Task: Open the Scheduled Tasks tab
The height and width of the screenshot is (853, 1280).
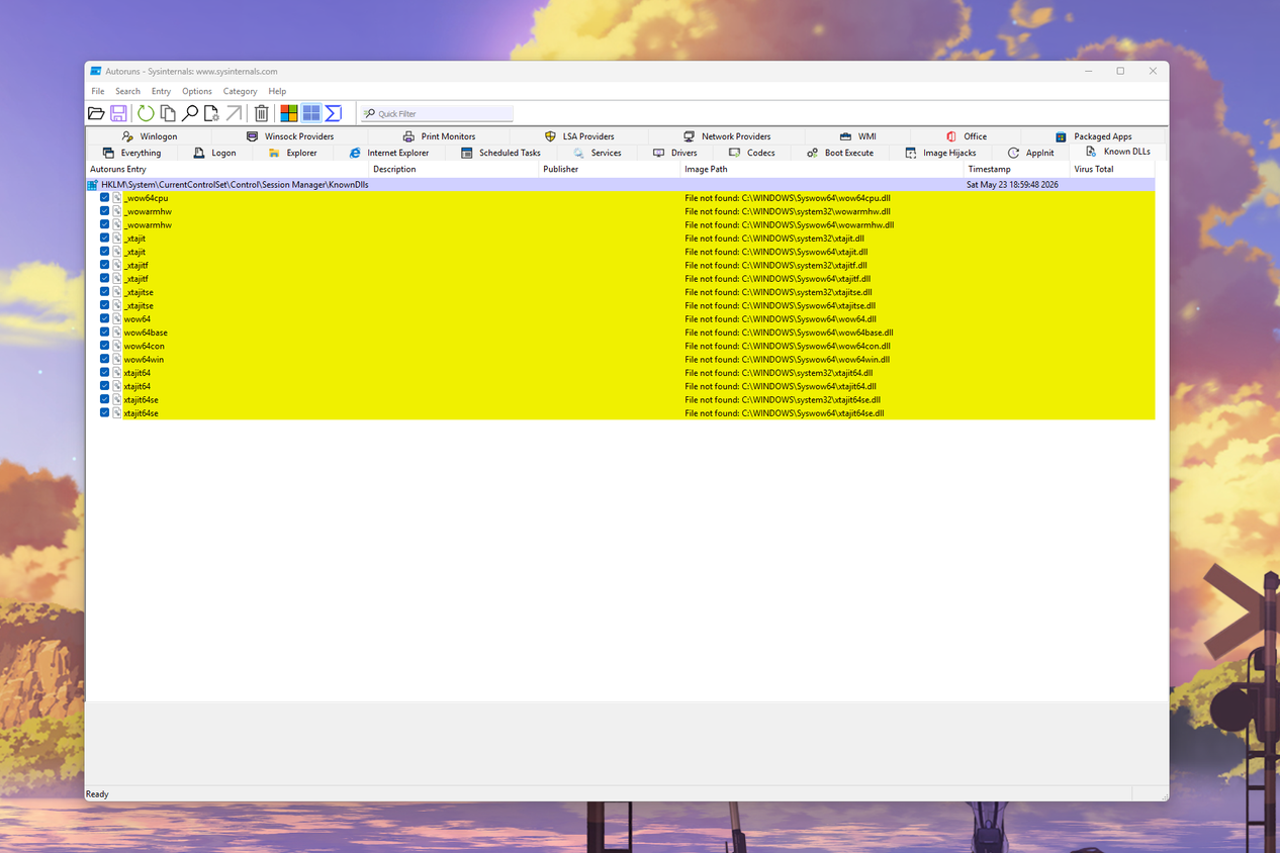Action: point(501,153)
